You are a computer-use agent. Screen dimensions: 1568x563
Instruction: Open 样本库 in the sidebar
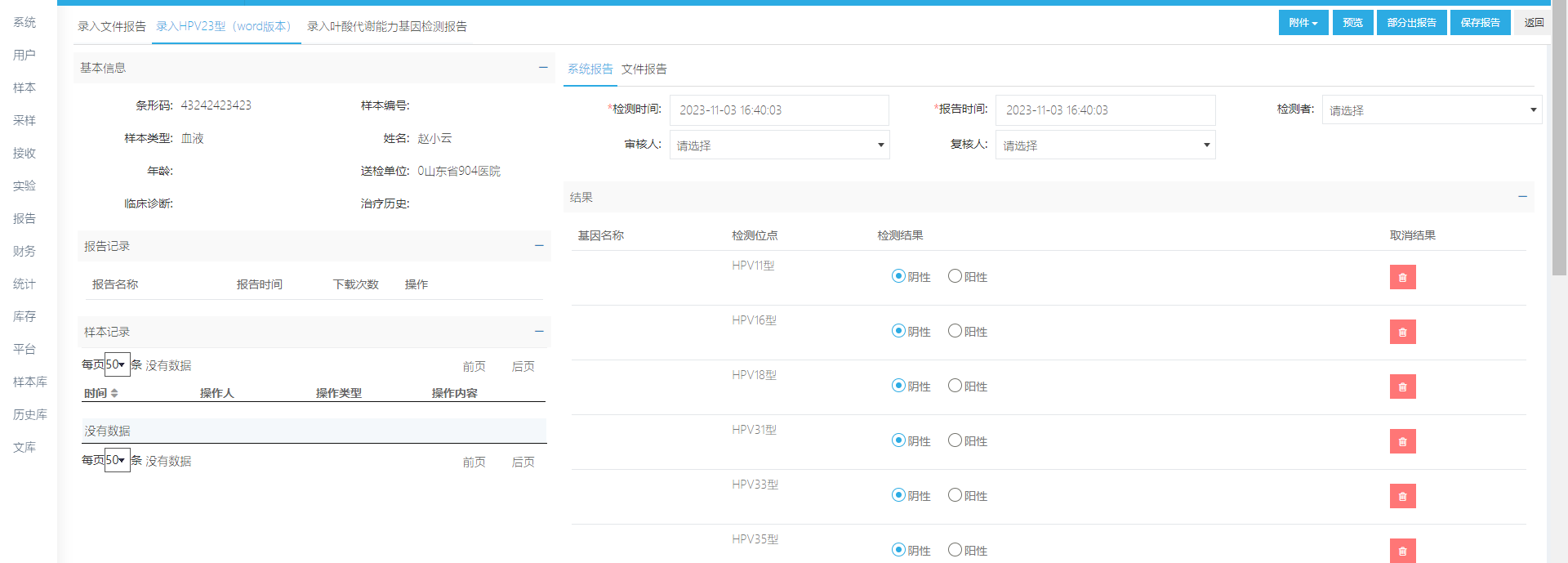point(30,382)
